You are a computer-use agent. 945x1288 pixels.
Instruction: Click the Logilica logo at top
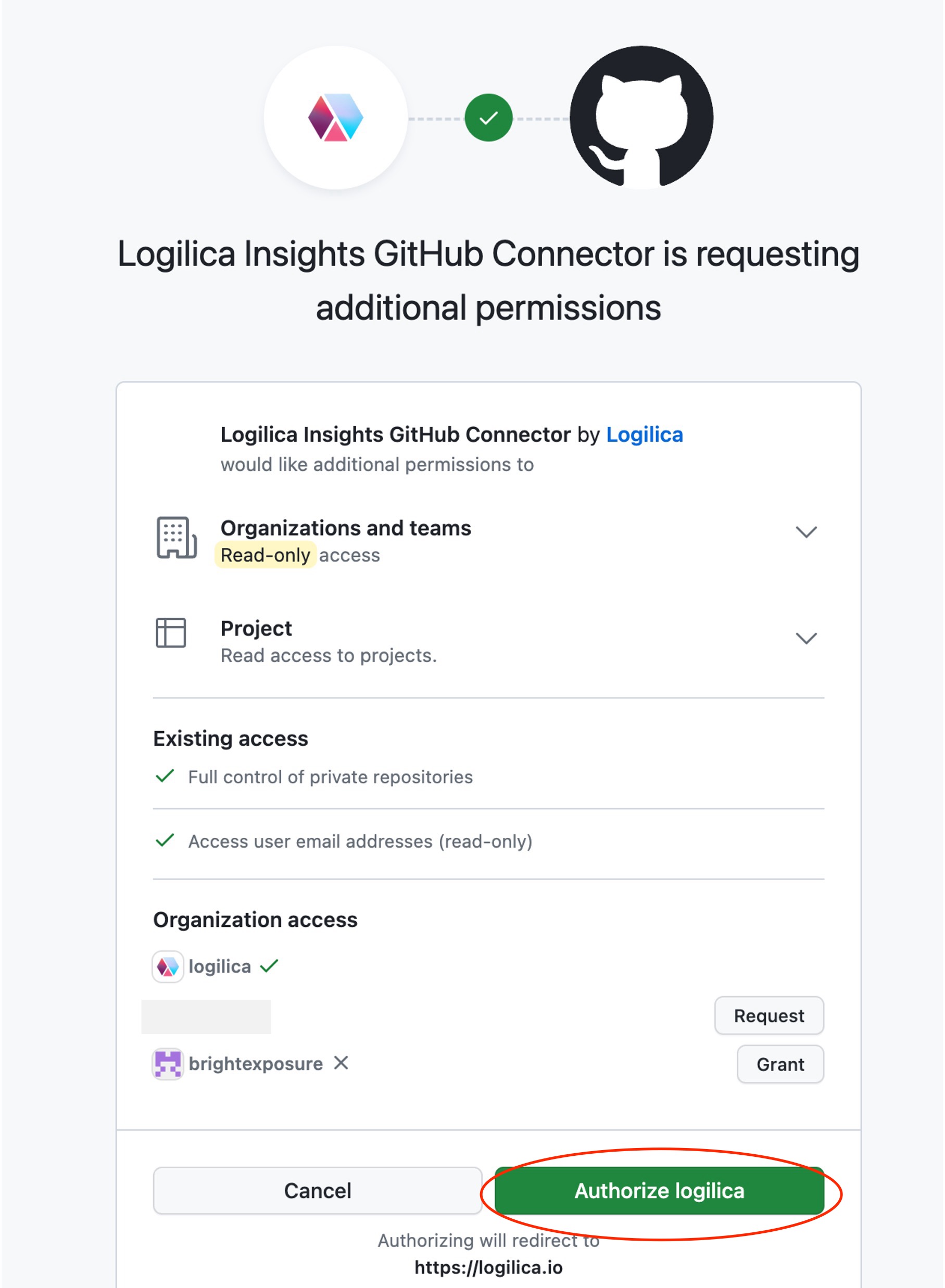click(x=335, y=118)
